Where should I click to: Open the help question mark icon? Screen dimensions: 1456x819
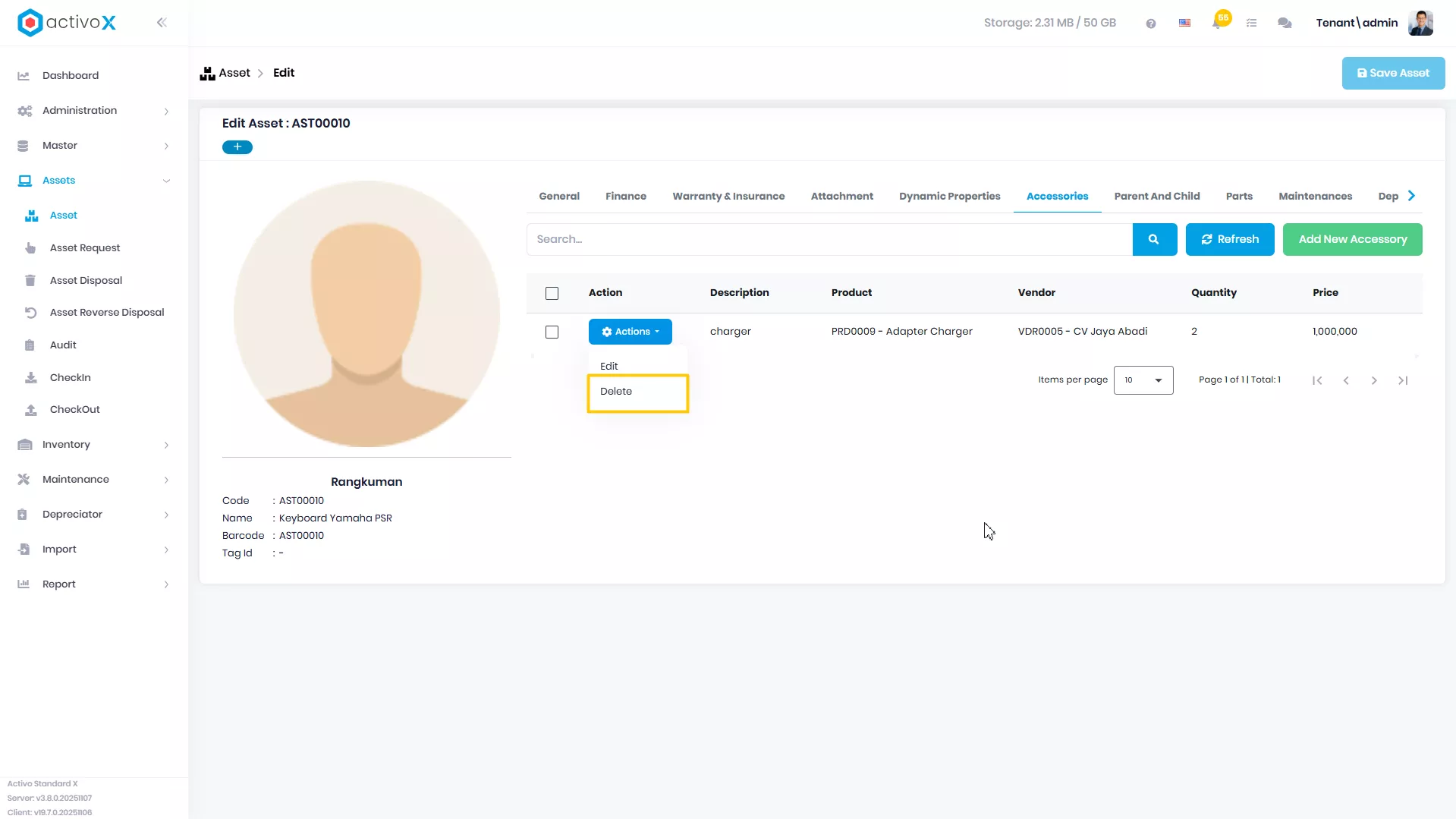(1151, 24)
